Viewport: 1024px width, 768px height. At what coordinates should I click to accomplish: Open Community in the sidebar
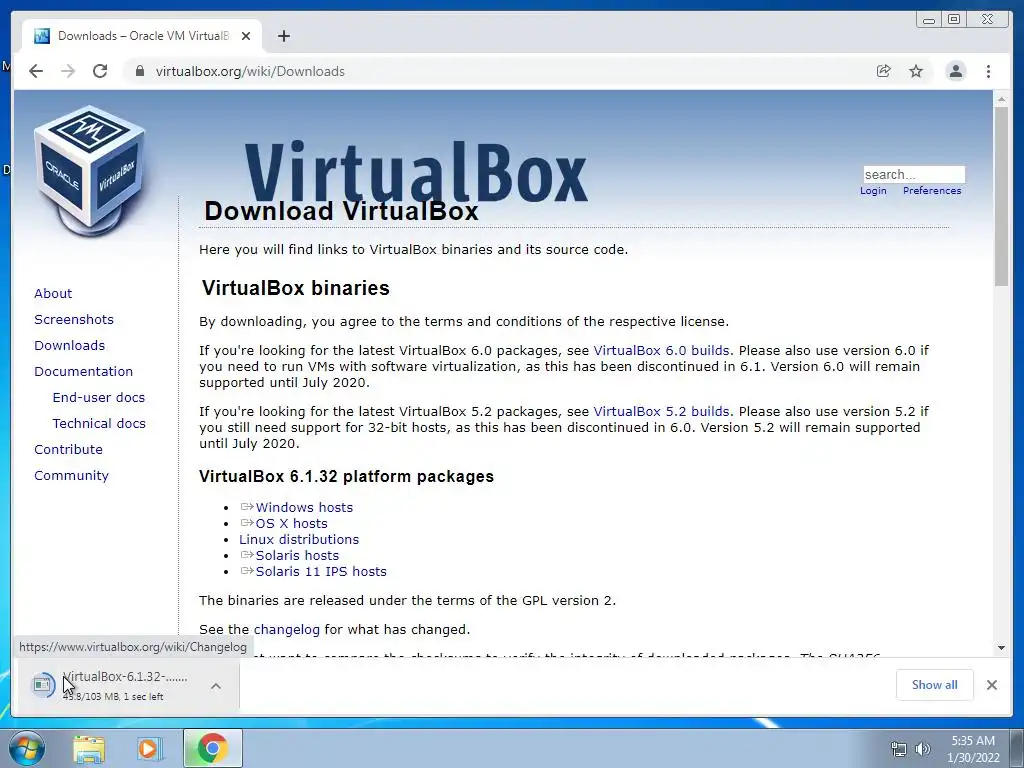(x=71, y=476)
